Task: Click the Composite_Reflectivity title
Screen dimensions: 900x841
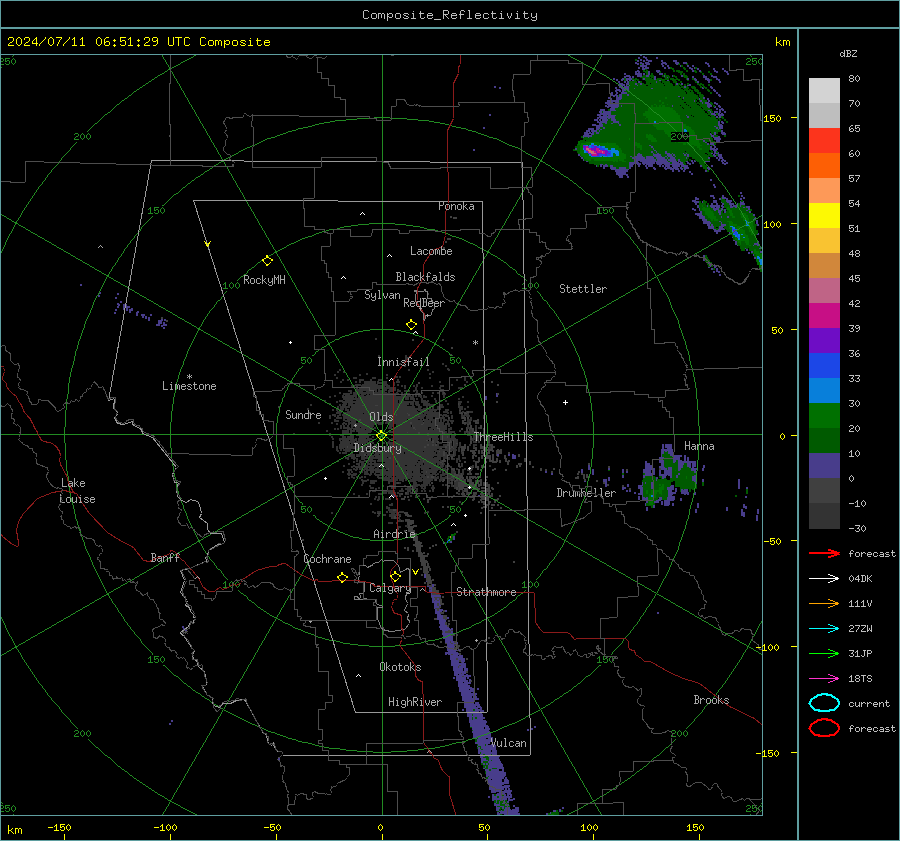Action: 450,15
